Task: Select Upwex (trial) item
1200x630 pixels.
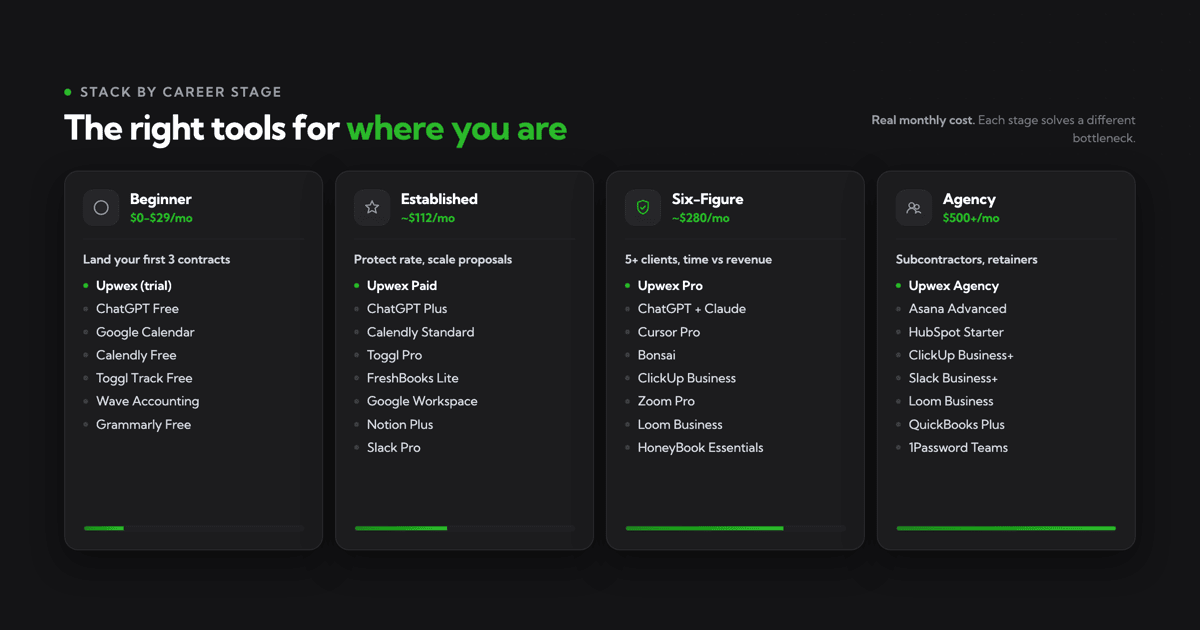Action: click(134, 285)
